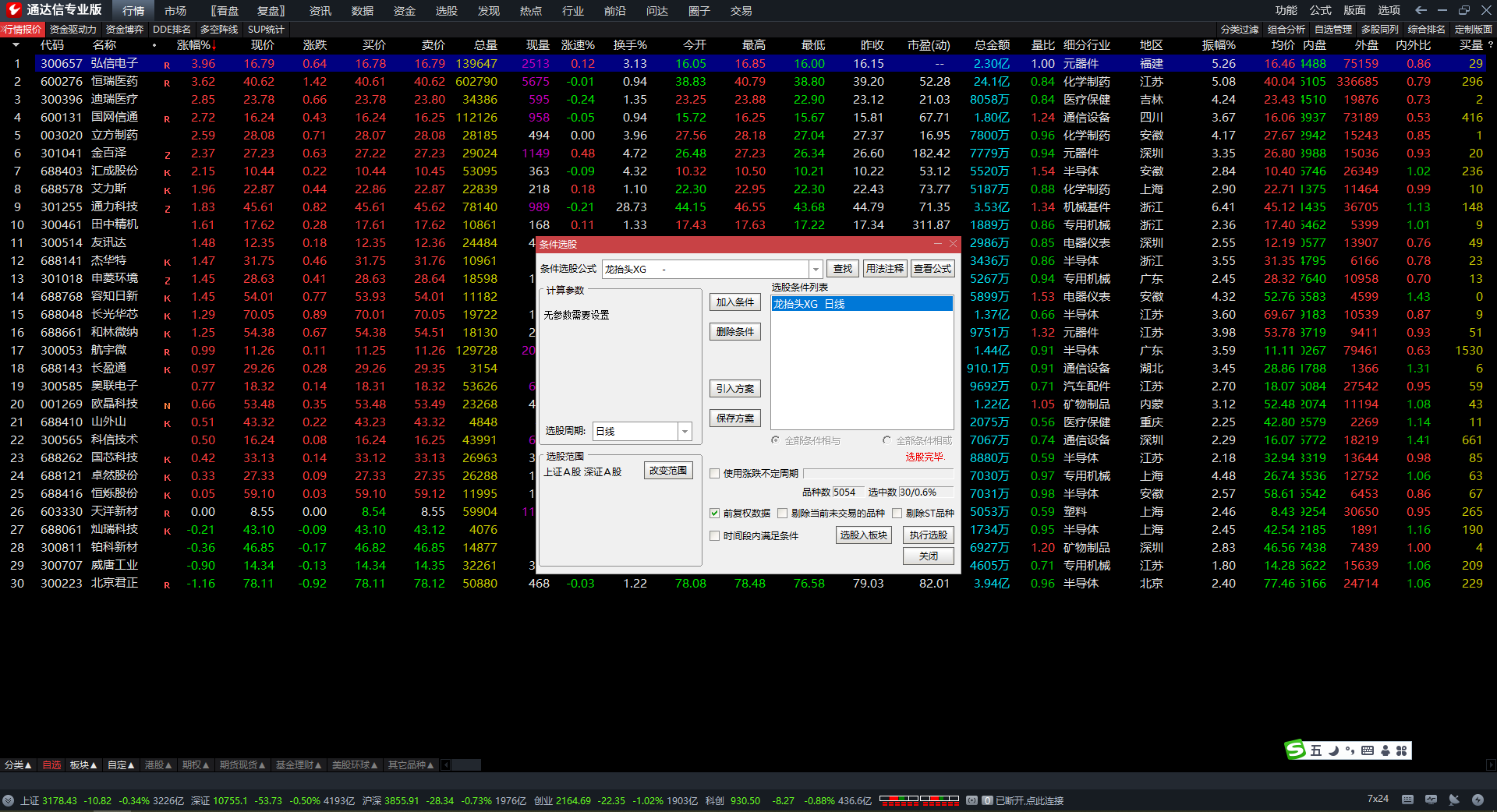Click the 分类过滤 toolbar option
1497x812 pixels.
[1239, 29]
